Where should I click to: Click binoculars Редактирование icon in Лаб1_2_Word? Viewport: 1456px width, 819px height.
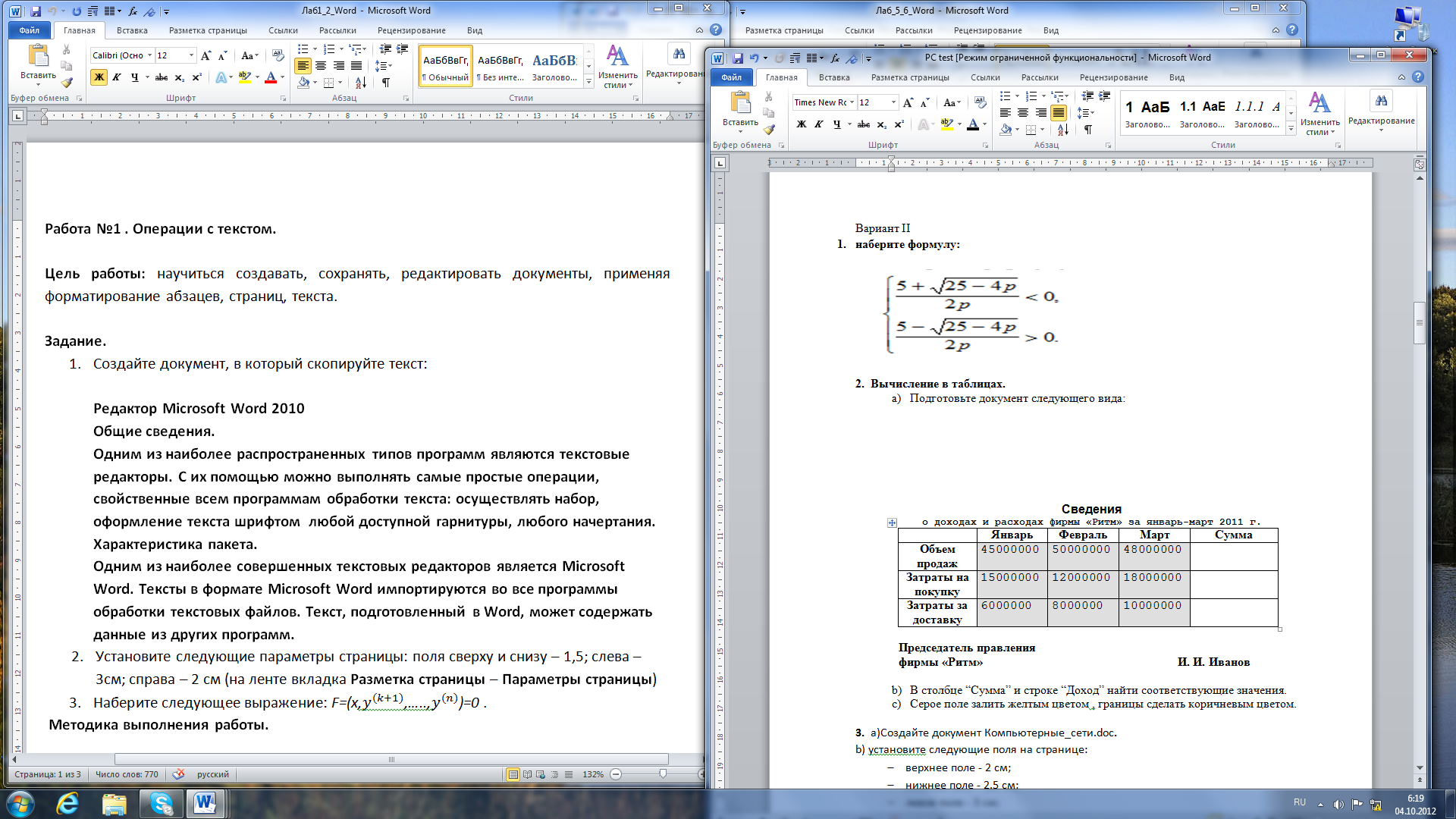click(679, 55)
